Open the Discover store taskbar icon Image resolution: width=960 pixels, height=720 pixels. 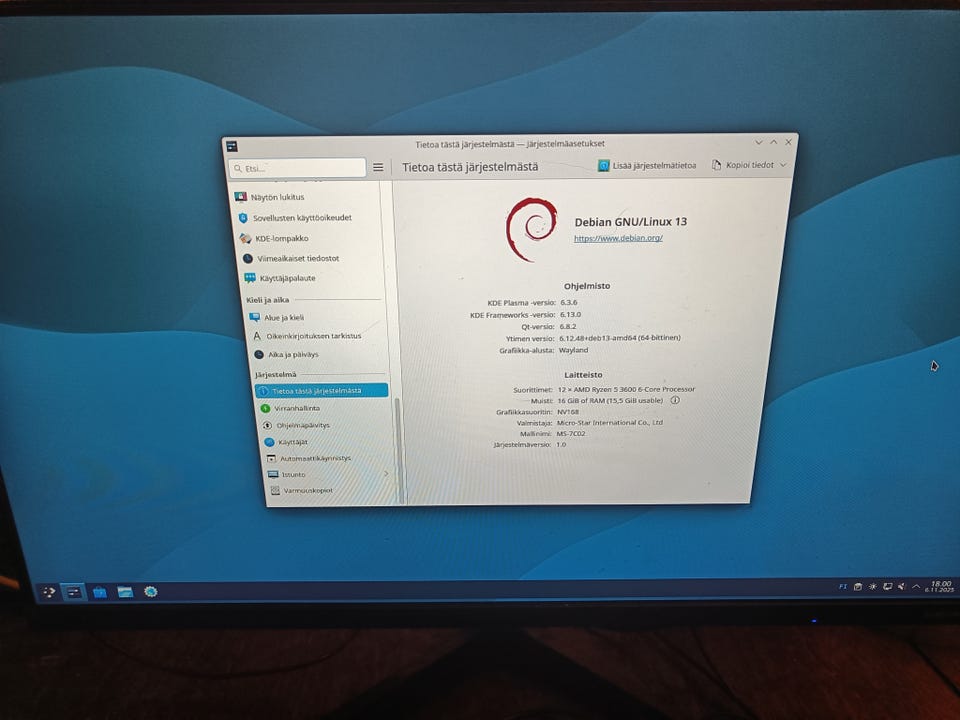[100, 592]
